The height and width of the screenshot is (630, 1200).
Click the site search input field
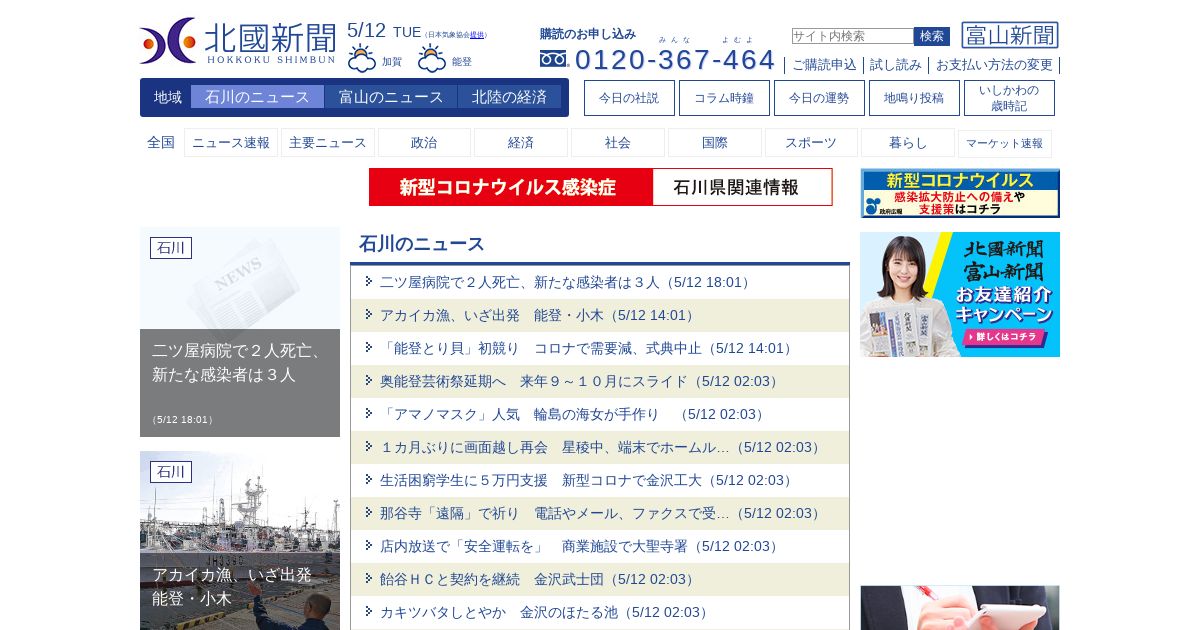click(x=852, y=36)
